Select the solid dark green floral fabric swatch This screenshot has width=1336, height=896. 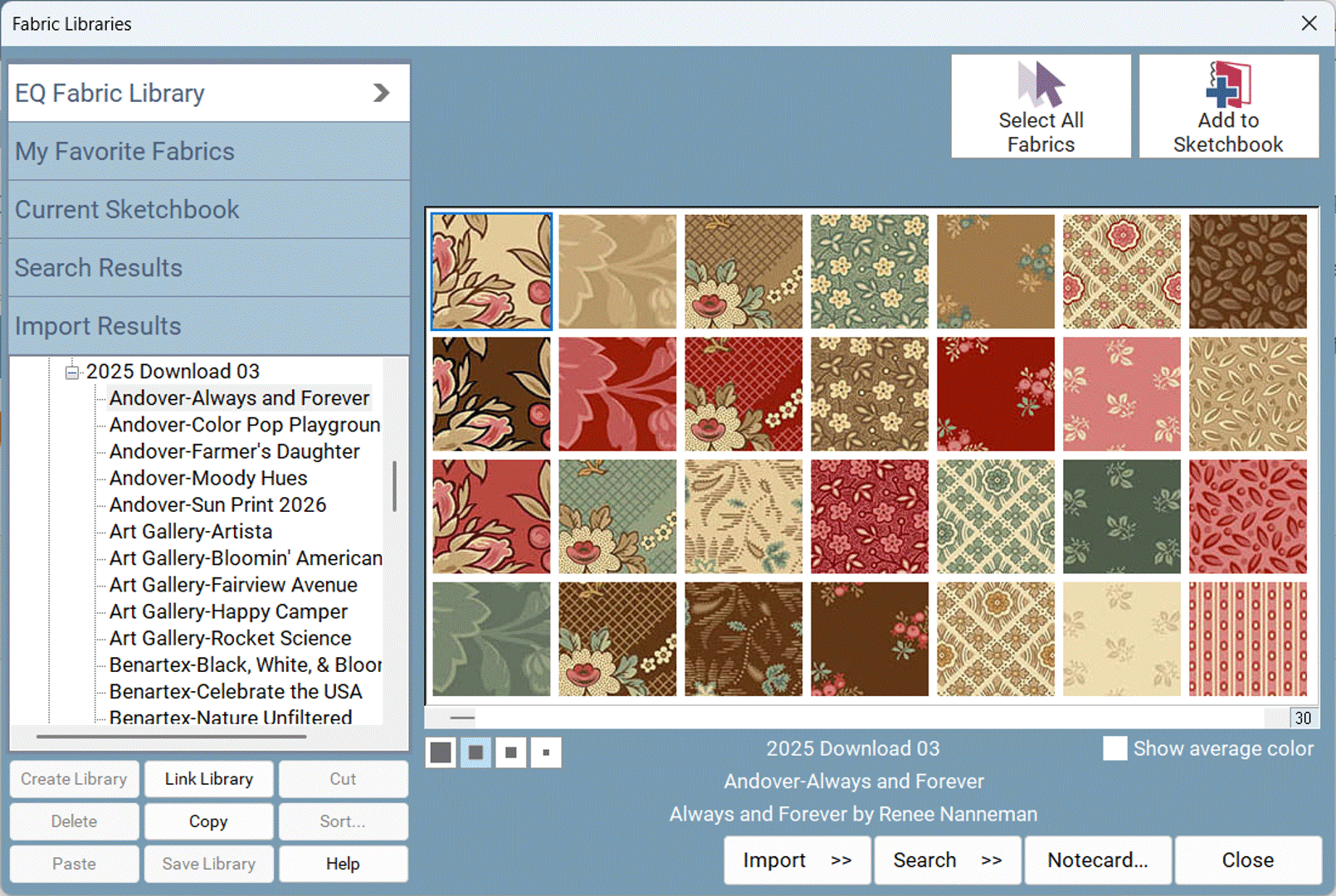1121,517
